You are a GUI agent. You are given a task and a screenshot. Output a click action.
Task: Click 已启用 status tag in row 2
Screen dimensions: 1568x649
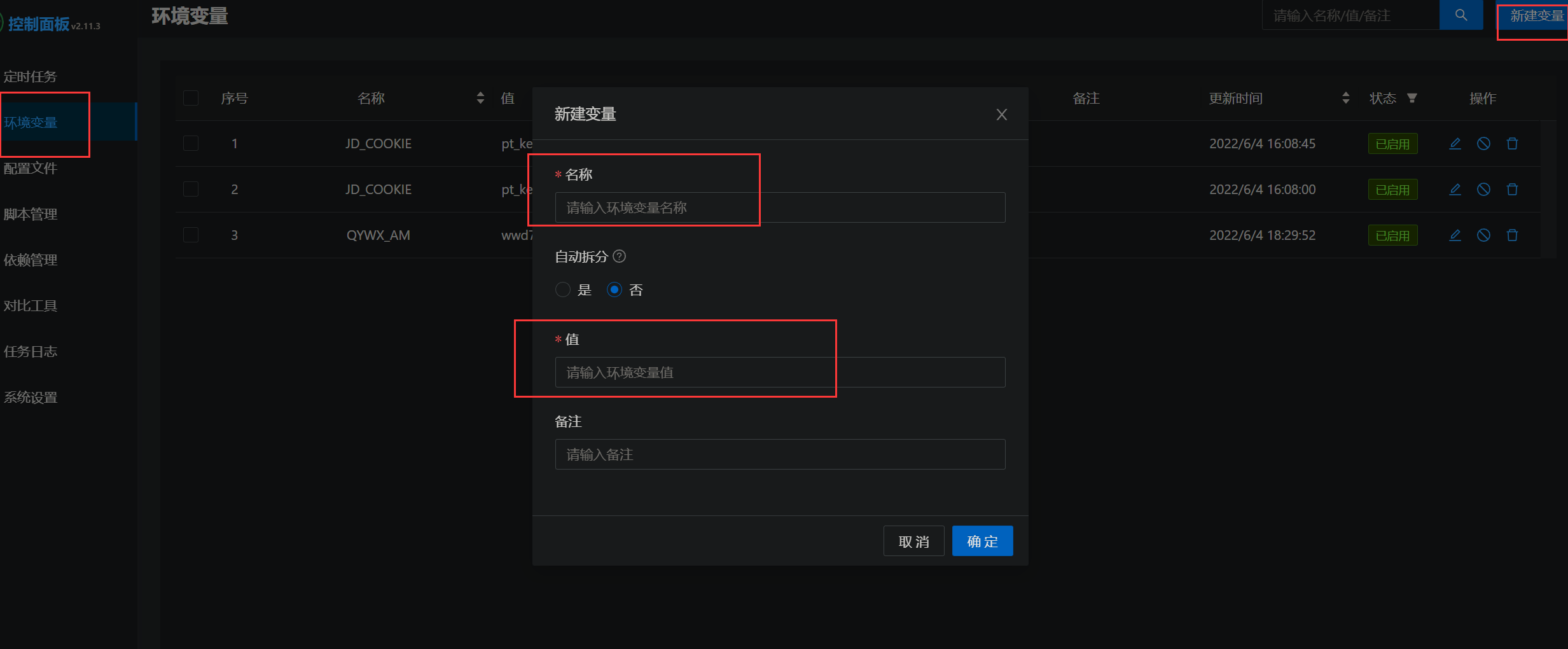(1393, 190)
